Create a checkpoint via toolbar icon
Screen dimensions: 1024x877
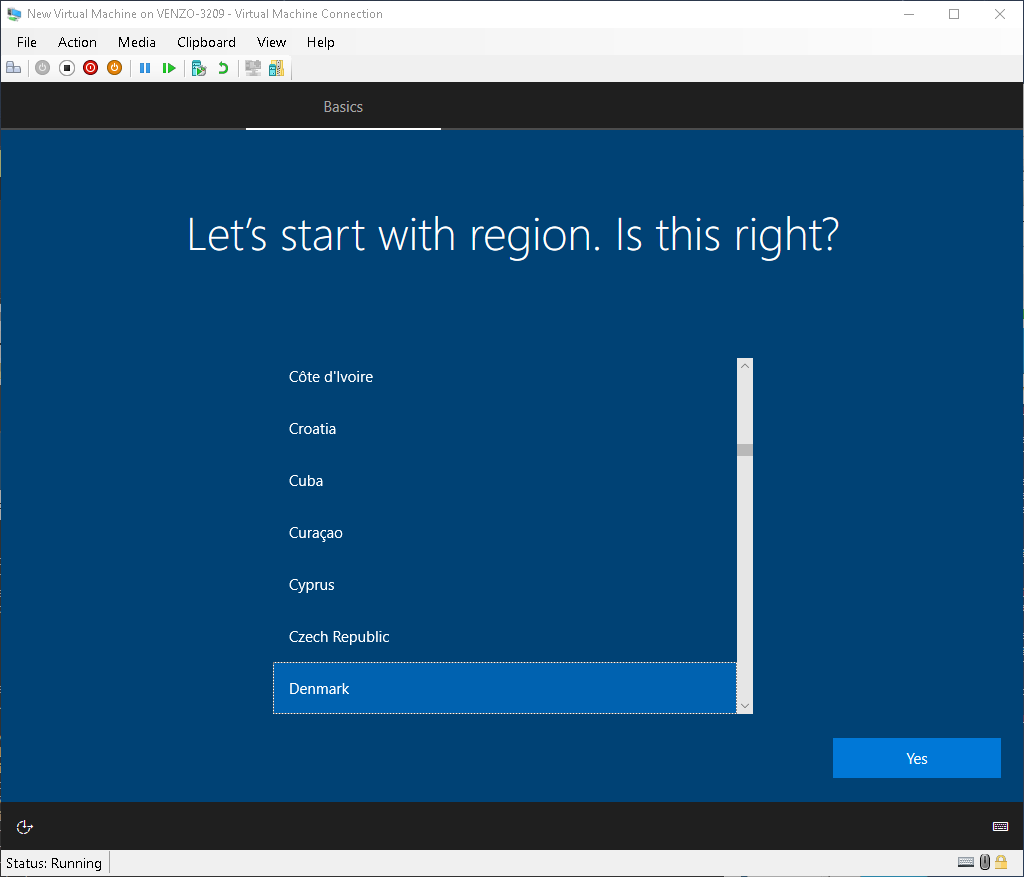(199, 68)
